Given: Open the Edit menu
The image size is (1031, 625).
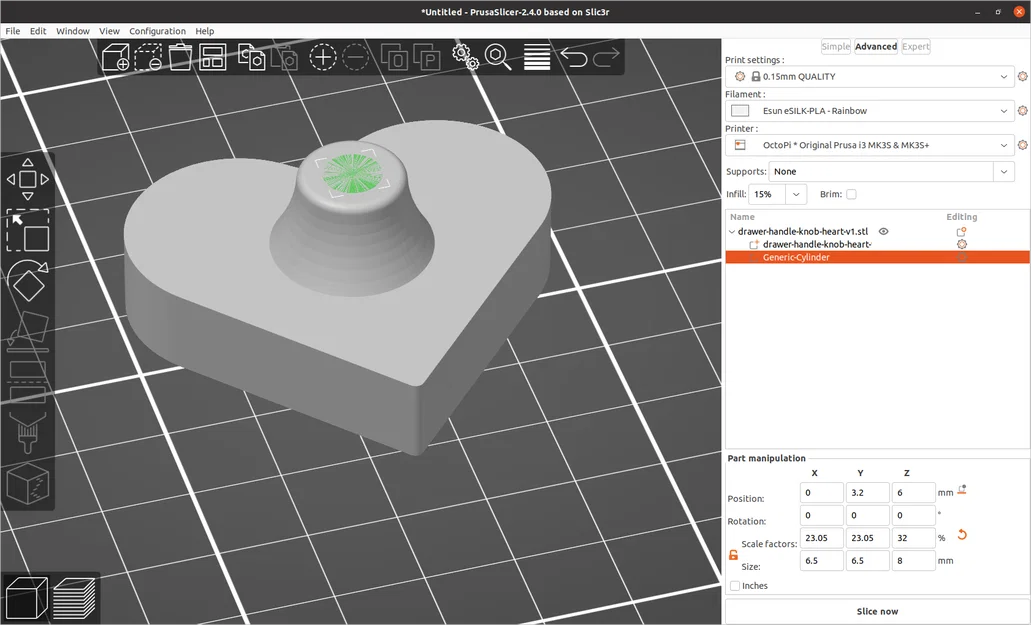Looking at the screenshot, I should [x=38, y=31].
